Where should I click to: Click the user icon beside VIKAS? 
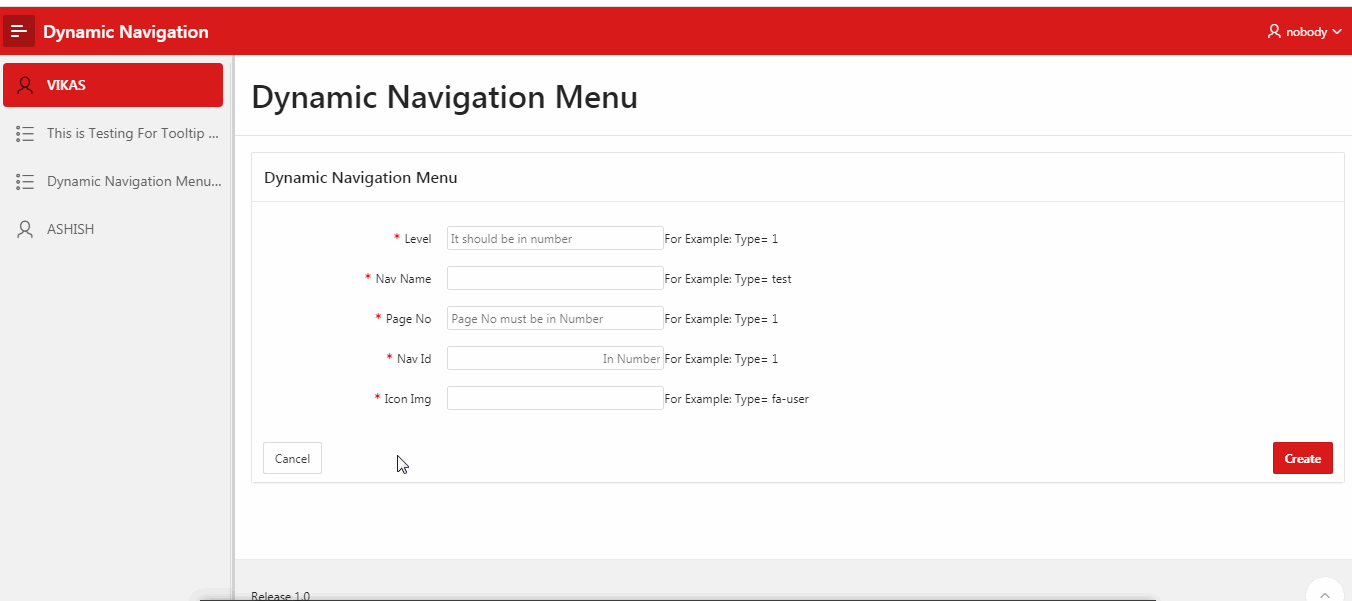pos(25,84)
